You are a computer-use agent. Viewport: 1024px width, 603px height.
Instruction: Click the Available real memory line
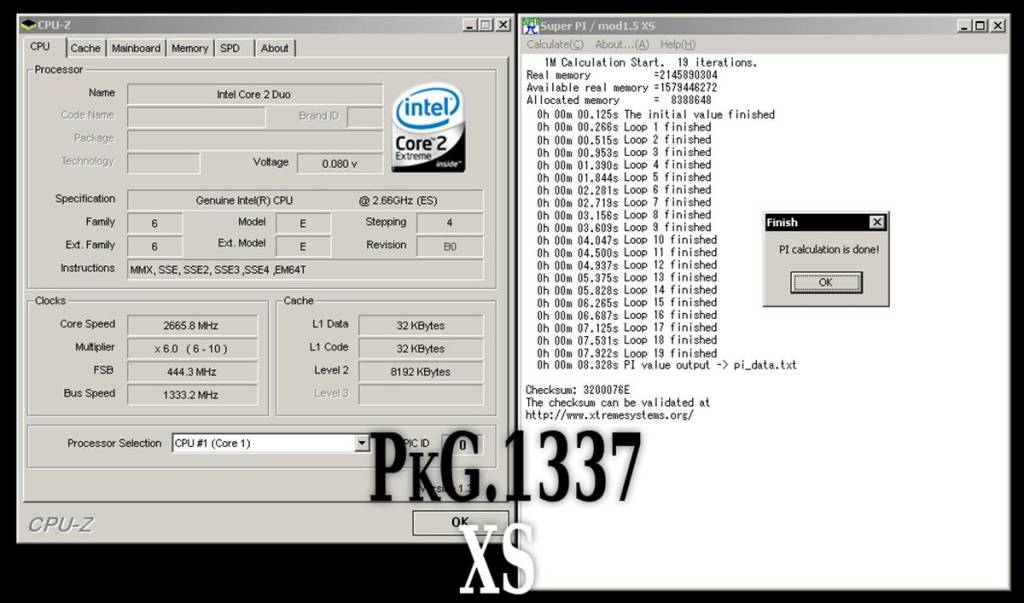[x=622, y=88]
